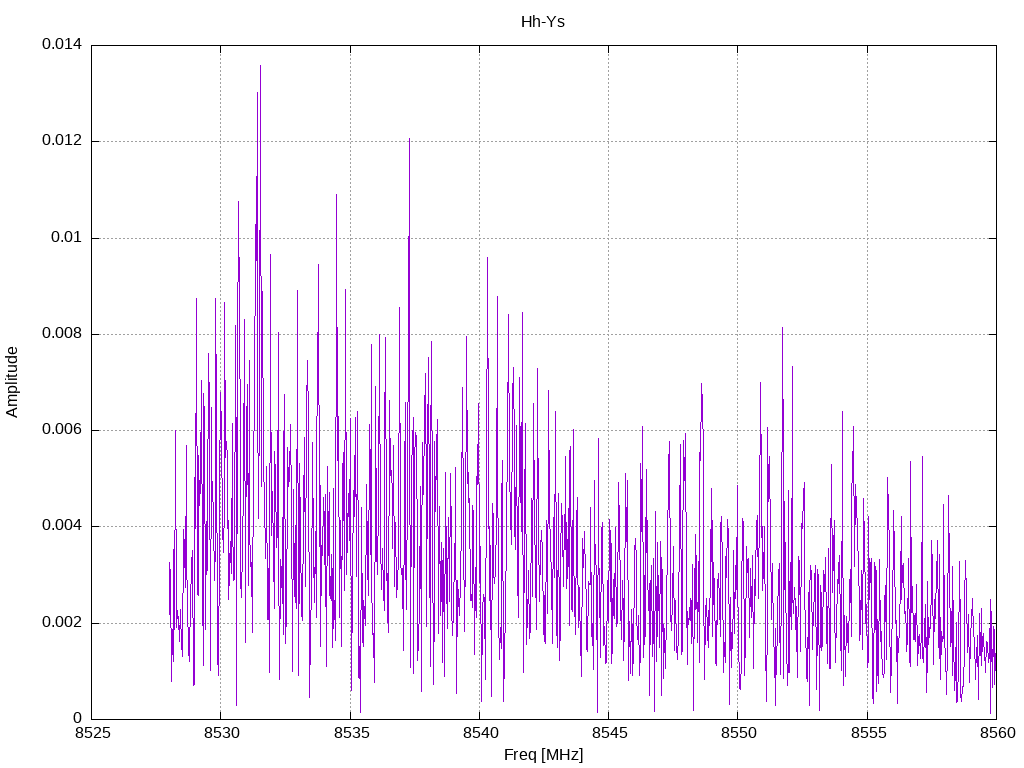Viewport: 1024px width, 768px height.
Task: Click the 0.002 y-axis tick label
Action: point(62,622)
